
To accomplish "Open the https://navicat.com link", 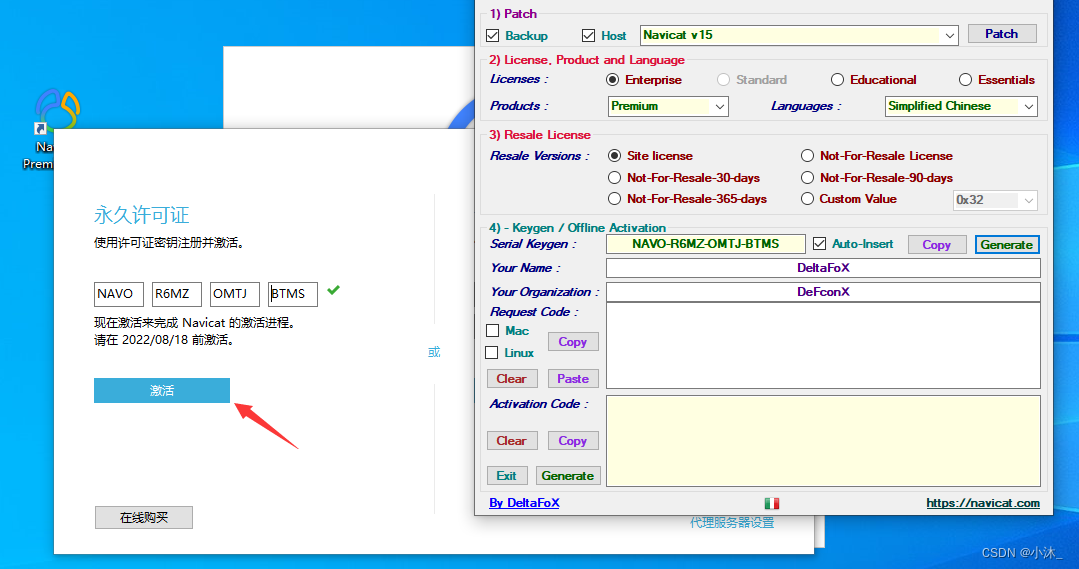I will [983, 503].
